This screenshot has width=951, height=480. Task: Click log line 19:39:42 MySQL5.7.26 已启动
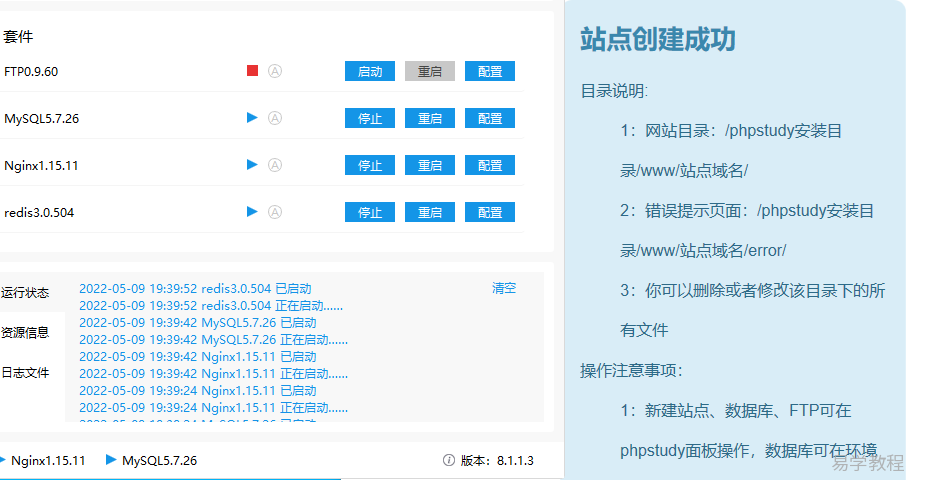coord(198,322)
